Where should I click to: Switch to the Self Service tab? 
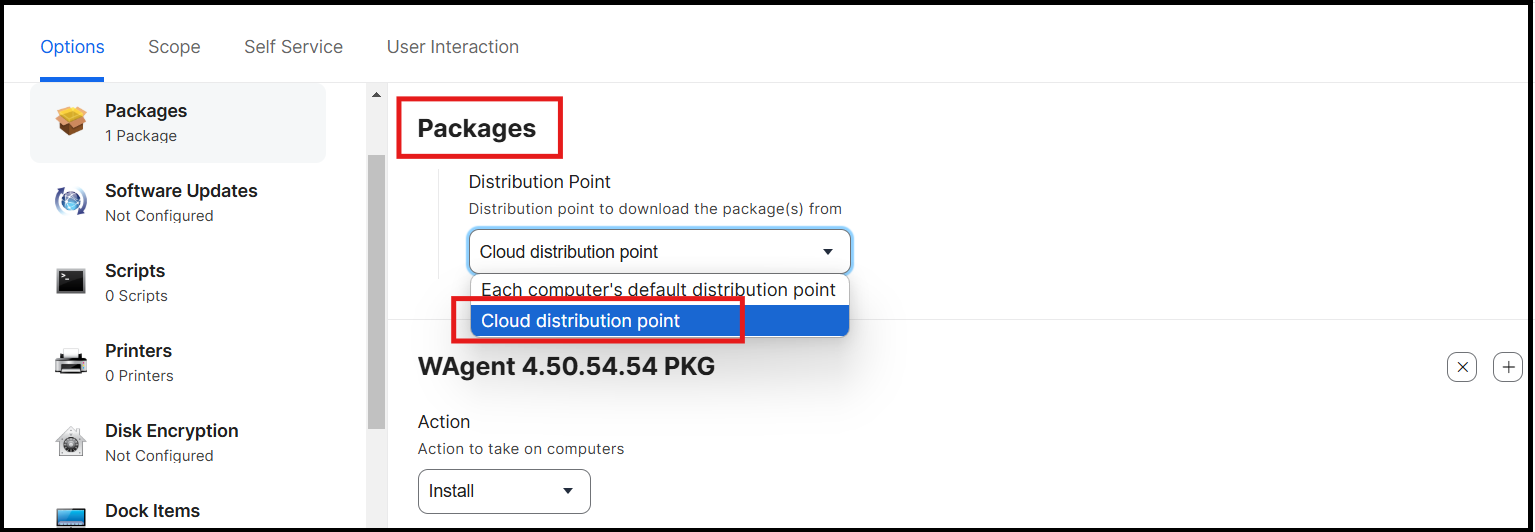pyautogui.click(x=293, y=47)
